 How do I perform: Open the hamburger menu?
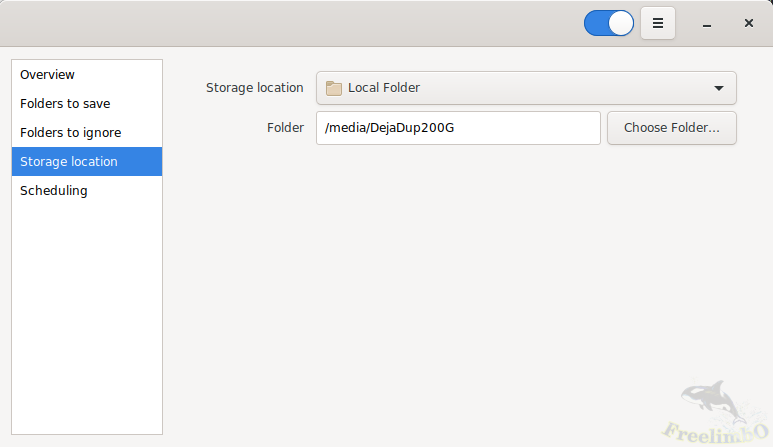point(658,23)
